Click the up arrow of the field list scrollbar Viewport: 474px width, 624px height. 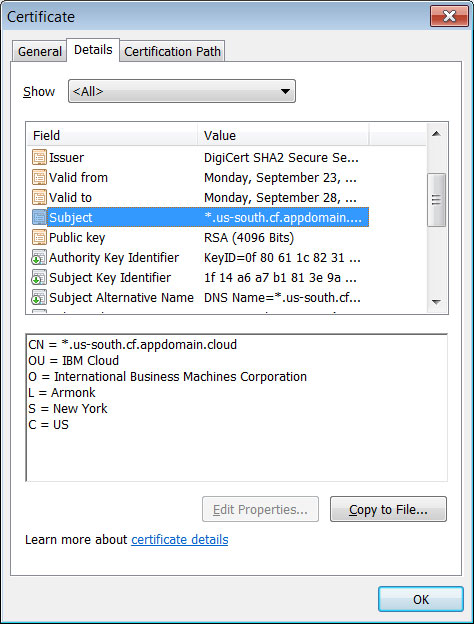pyautogui.click(x=436, y=134)
